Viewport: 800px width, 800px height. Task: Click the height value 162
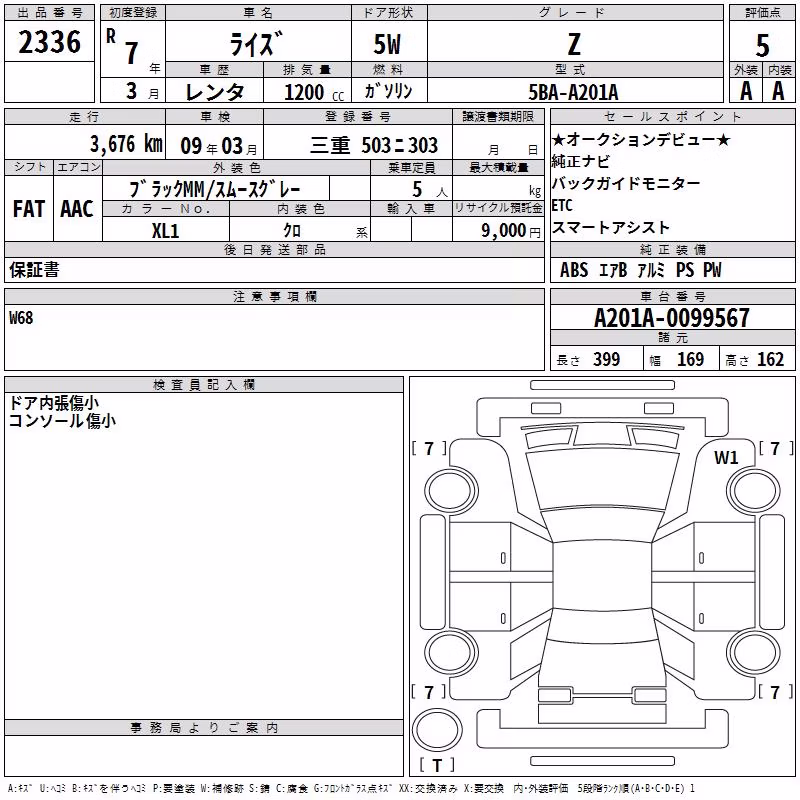point(770,360)
